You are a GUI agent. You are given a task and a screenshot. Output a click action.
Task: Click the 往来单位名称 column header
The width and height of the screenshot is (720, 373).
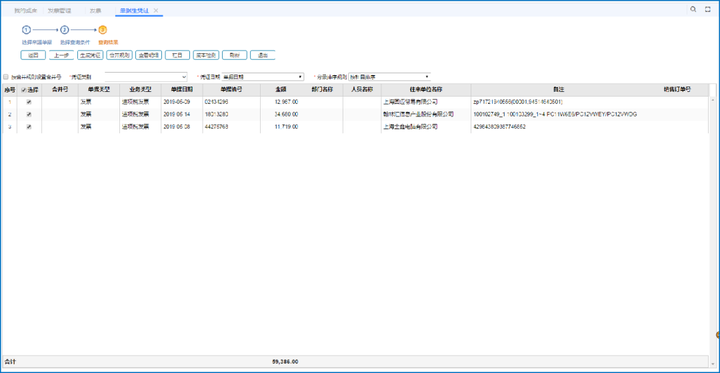coord(426,90)
